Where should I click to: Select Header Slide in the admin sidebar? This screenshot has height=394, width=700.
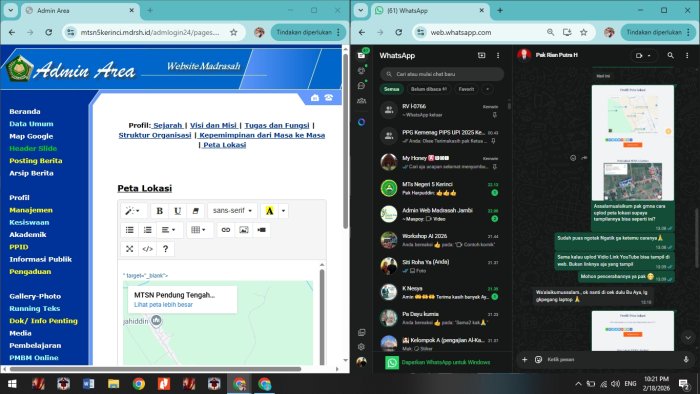tap(33, 149)
